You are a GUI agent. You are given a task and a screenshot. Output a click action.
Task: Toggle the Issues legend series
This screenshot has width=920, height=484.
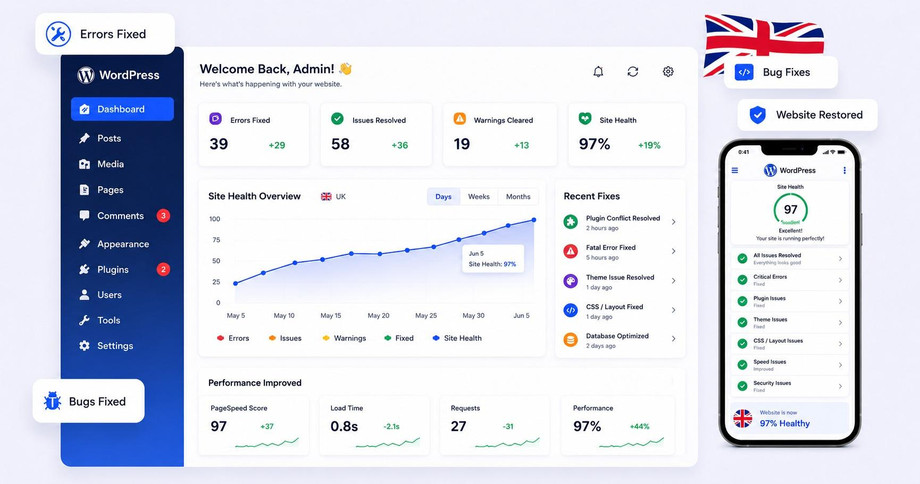pos(285,338)
